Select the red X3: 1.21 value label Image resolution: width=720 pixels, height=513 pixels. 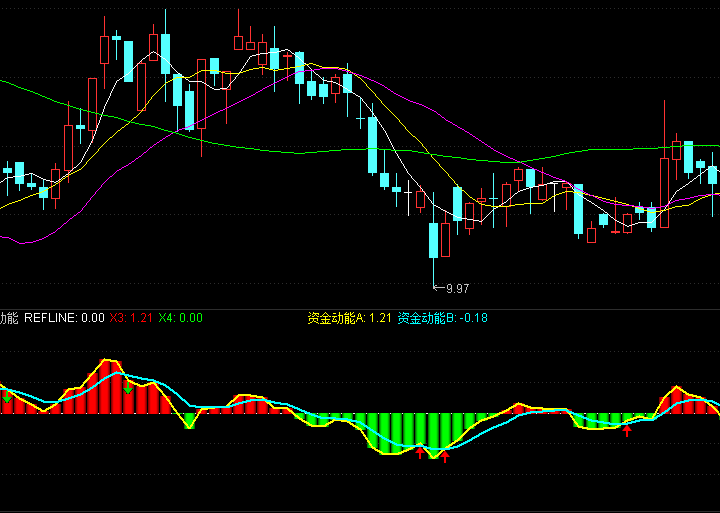(131, 318)
